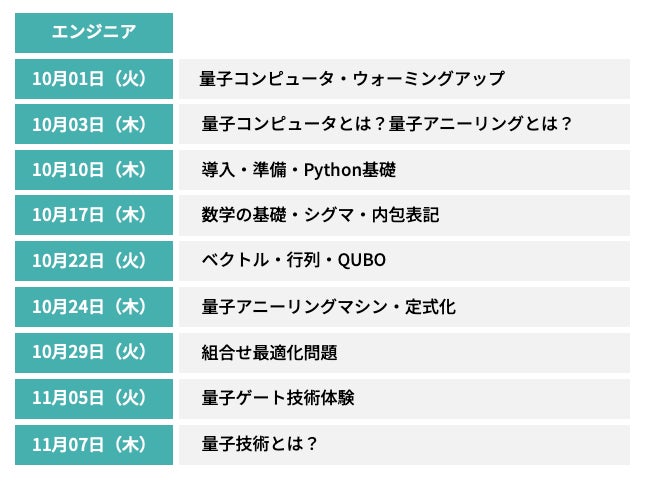Viewport: 650px width, 482px height.
Task: Open ベクトル・行列・QUBO session row
Action: pyautogui.click(x=405, y=261)
